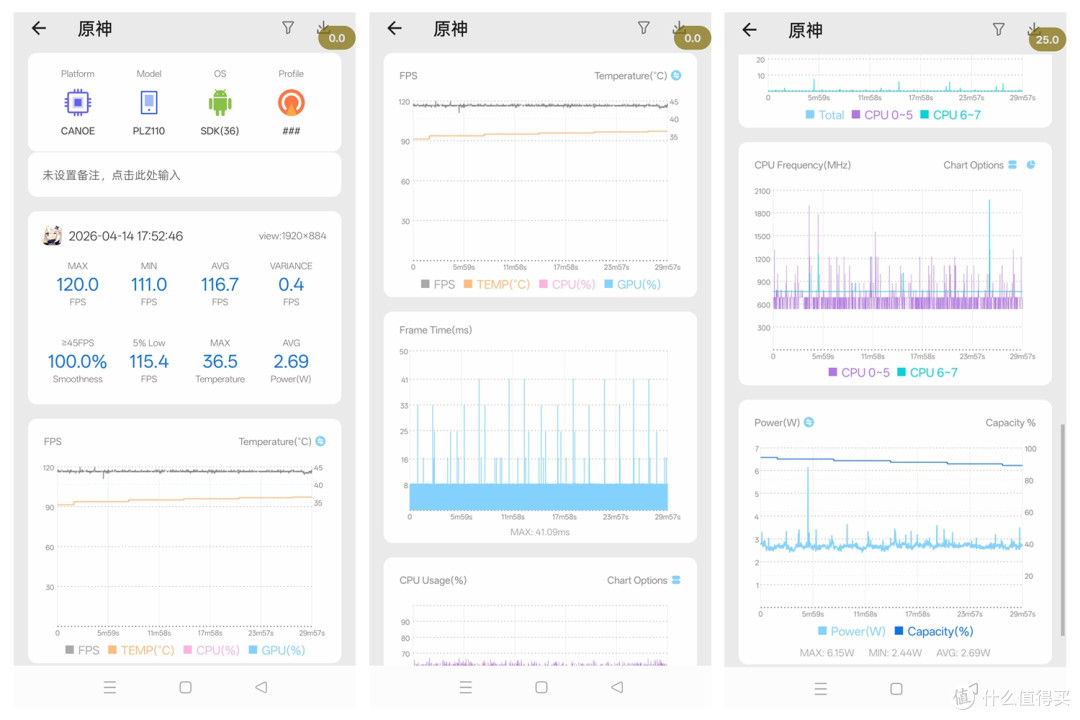This screenshot has width=1080, height=720.
Task: Tap the CANOE platform chip icon
Action: coord(78,103)
